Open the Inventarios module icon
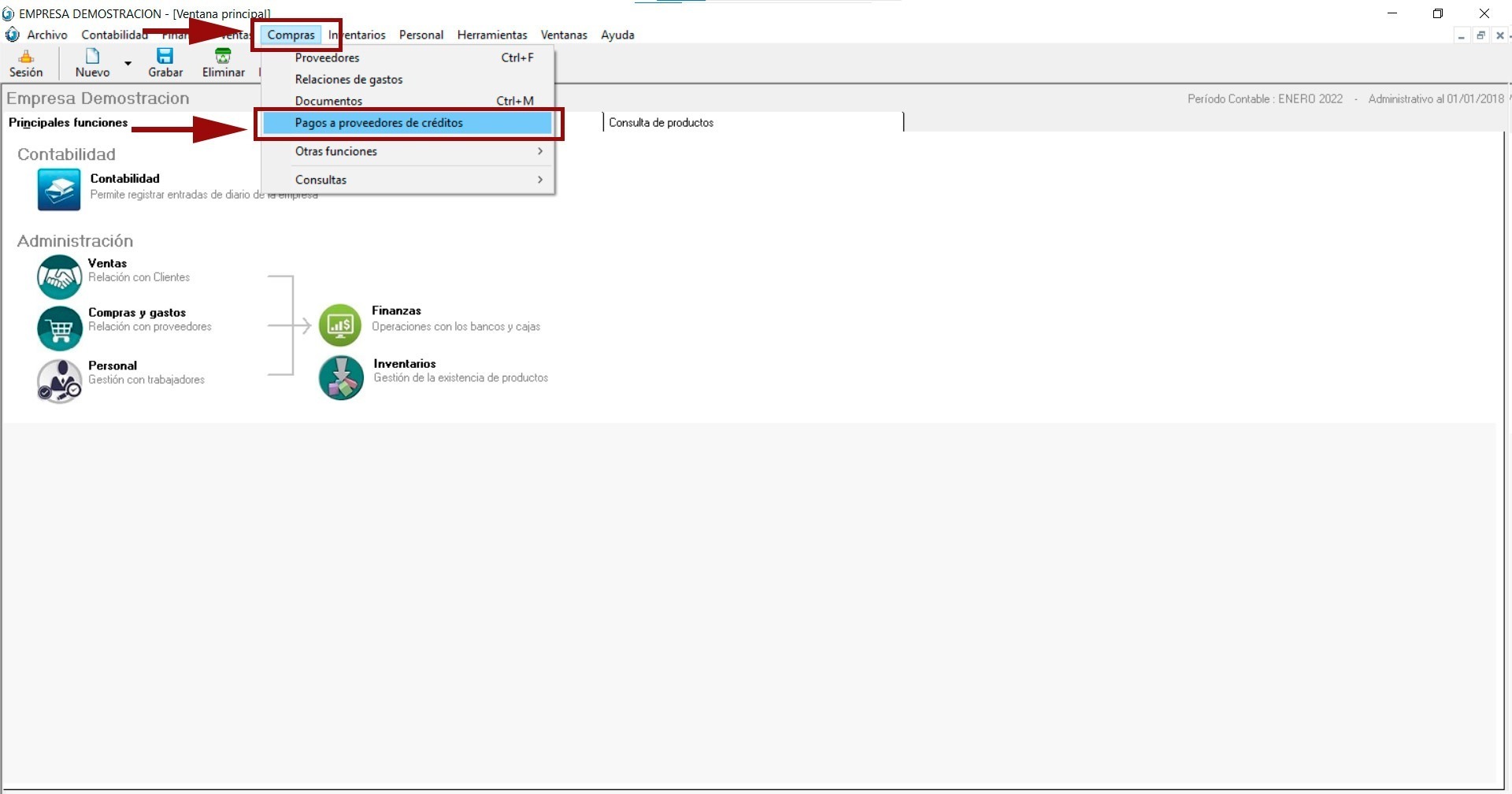The width and height of the screenshot is (1512, 794). coord(340,377)
